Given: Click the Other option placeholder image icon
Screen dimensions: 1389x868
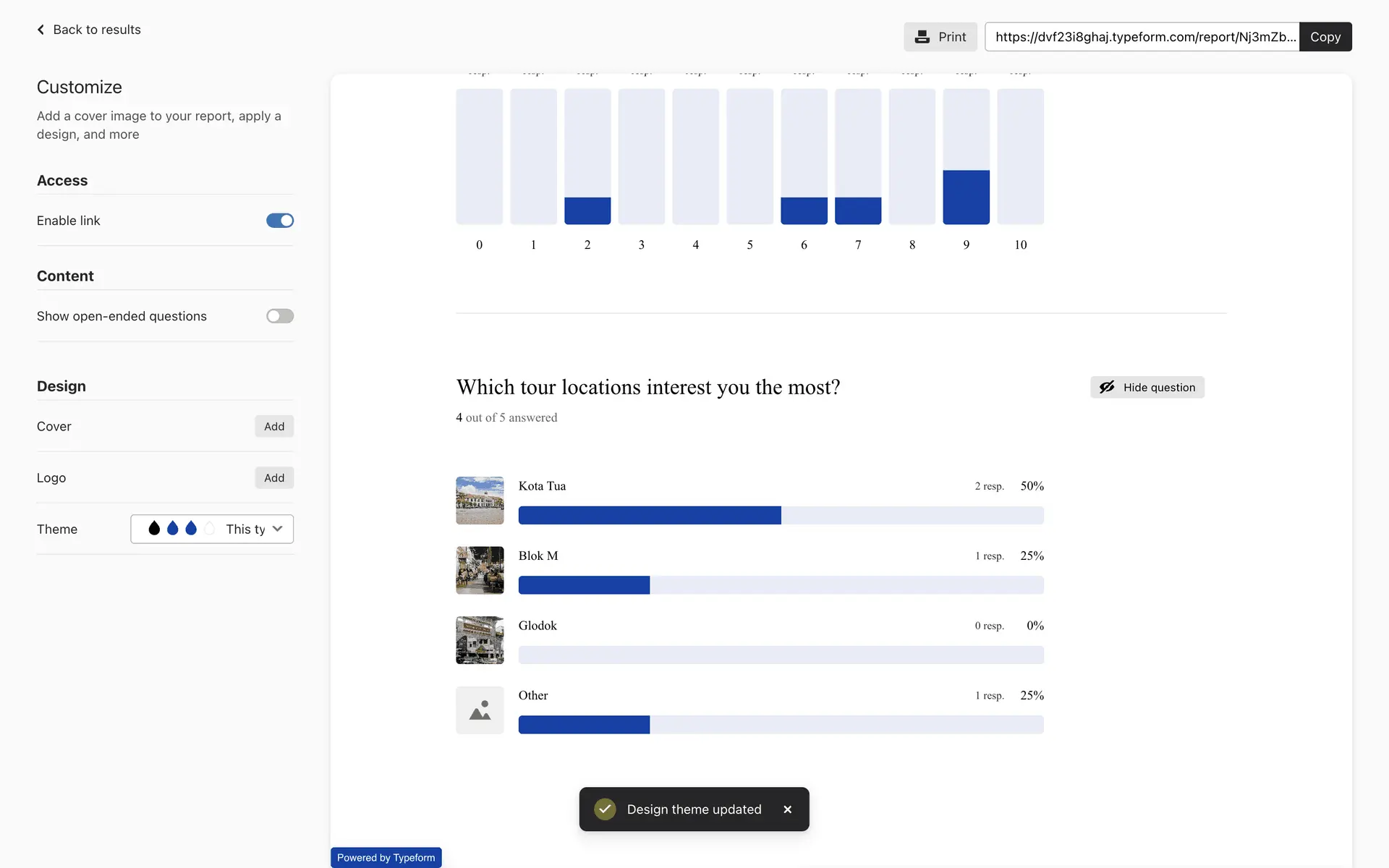Looking at the screenshot, I should pos(480,710).
